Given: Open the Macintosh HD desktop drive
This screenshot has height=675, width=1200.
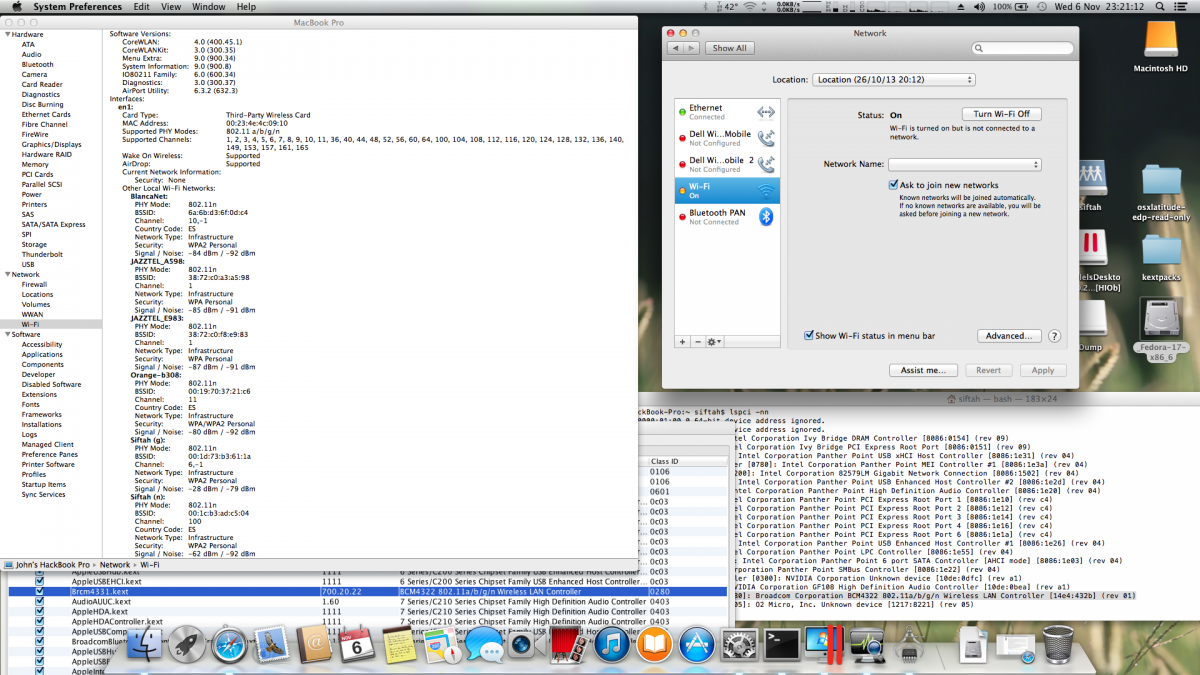Looking at the screenshot, I should [1160, 47].
